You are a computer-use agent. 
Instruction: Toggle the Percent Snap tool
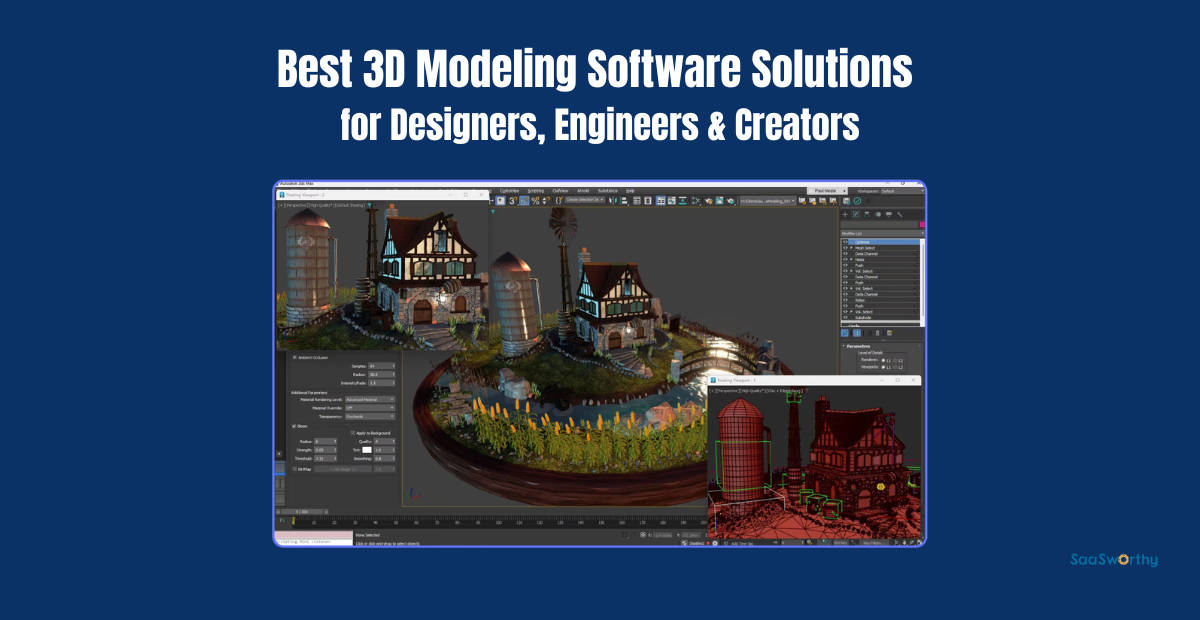pyautogui.click(x=535, y=201)
